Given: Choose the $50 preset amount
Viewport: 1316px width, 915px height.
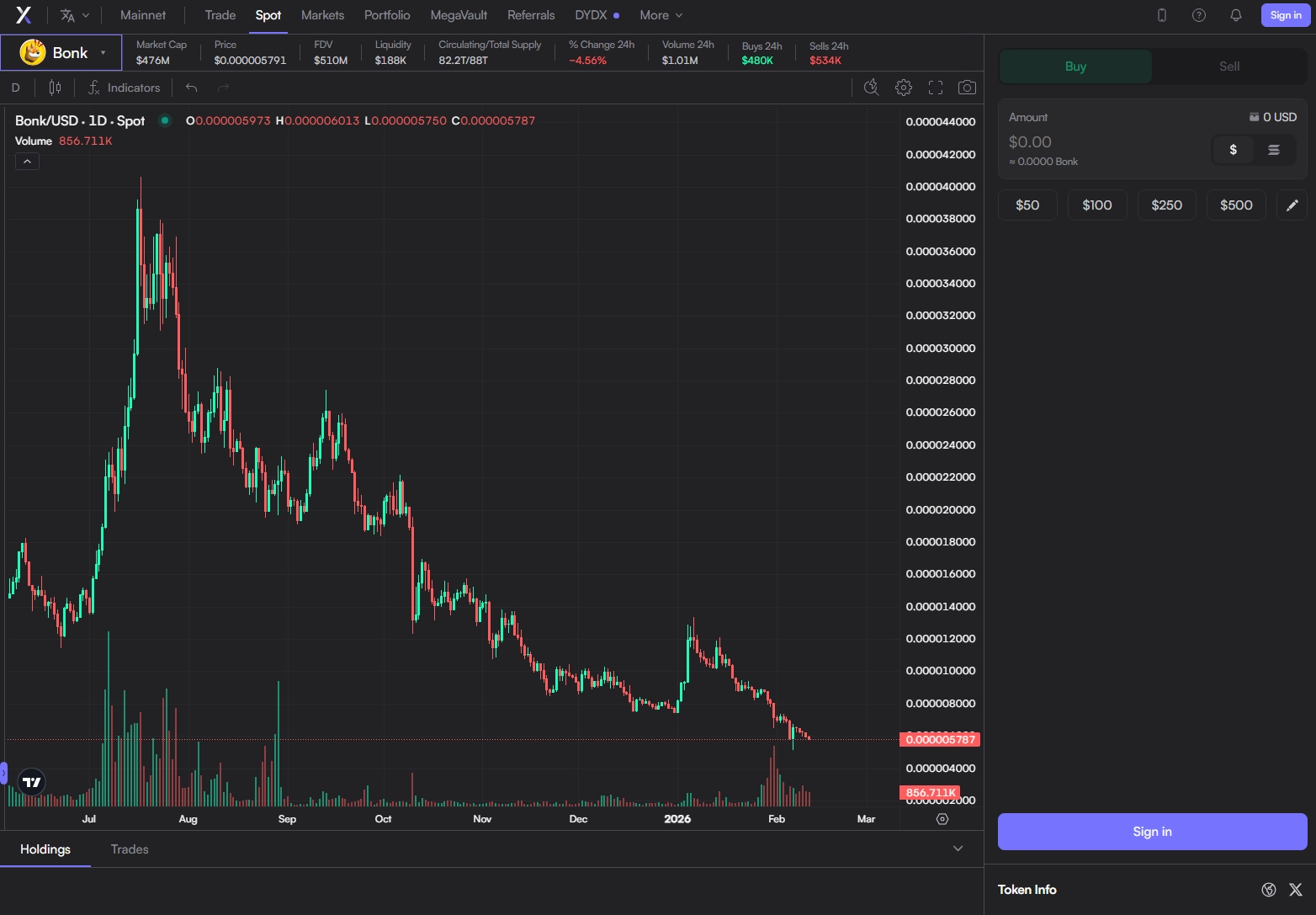Looking at the screenshot, I should tap(1027, 205).
